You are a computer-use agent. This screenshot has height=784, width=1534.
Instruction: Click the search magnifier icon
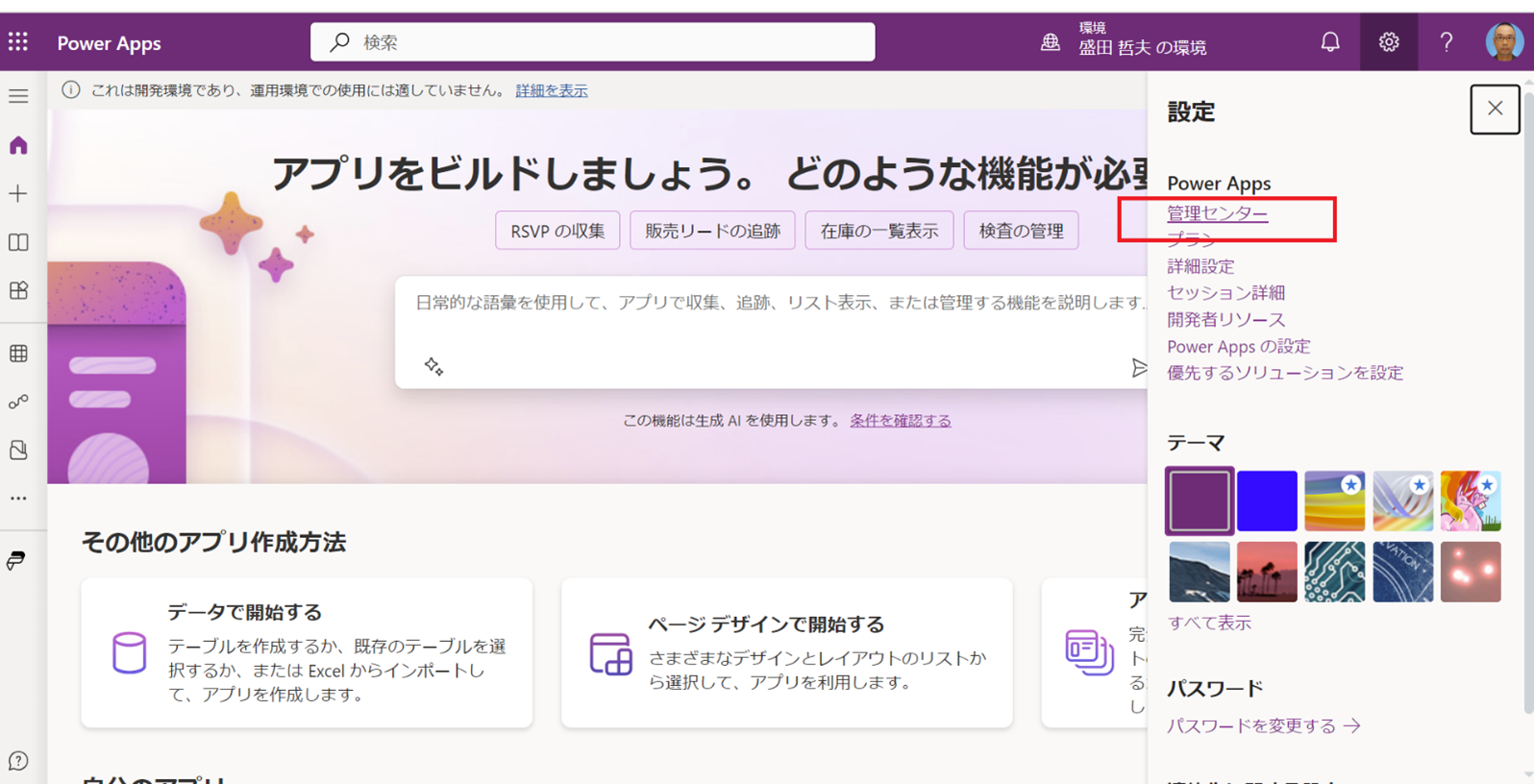click(339, 42)
